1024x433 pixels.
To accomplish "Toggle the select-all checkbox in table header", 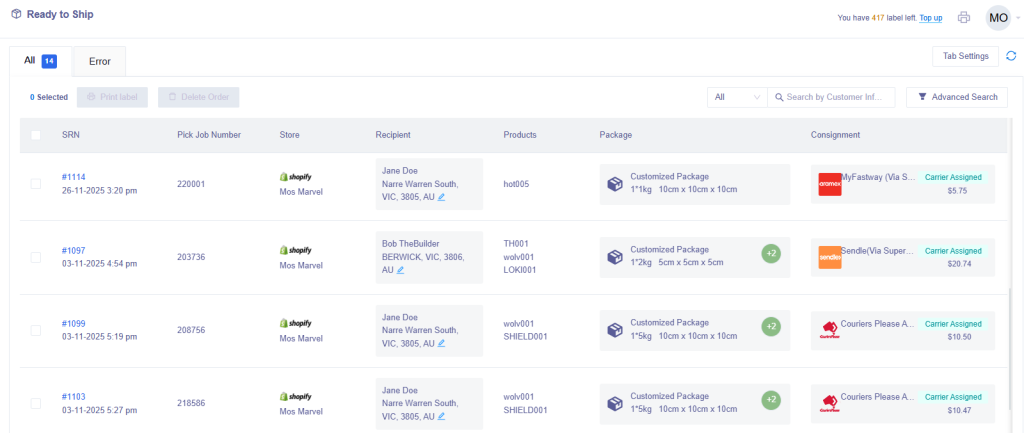I will point(36,135).
